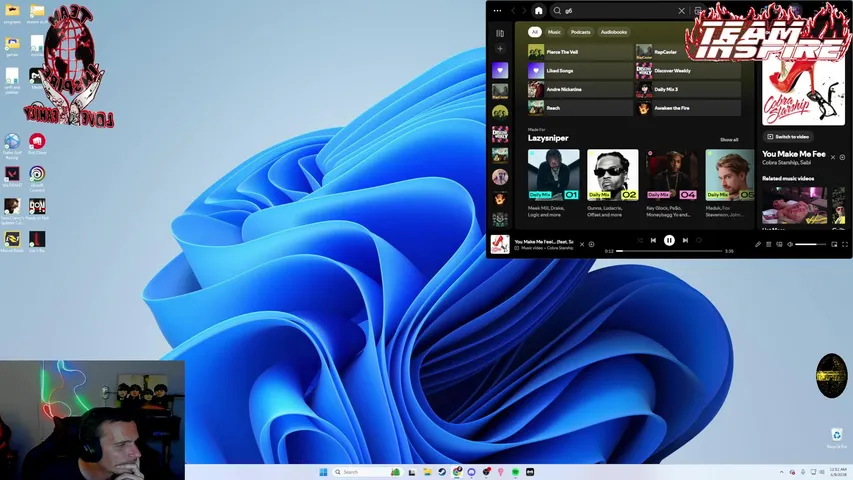Pause the current track

point(669,240)
